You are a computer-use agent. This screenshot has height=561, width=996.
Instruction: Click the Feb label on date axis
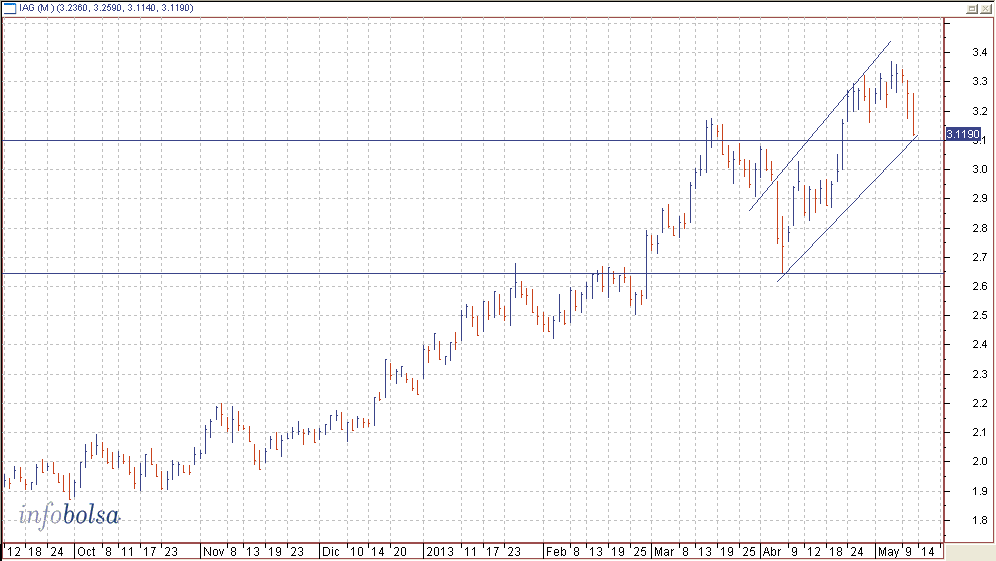pyautogui.click(x=556, y=551)
